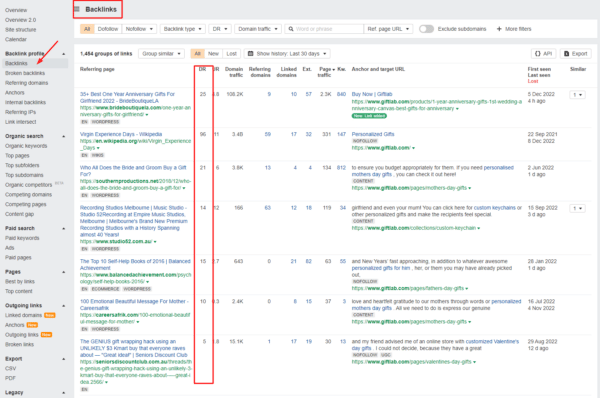Image resolution: width=600 pixels, height=398 pixels.
Task: Open Anchors under Backlink profile
Action: click(x=15, y=93)
